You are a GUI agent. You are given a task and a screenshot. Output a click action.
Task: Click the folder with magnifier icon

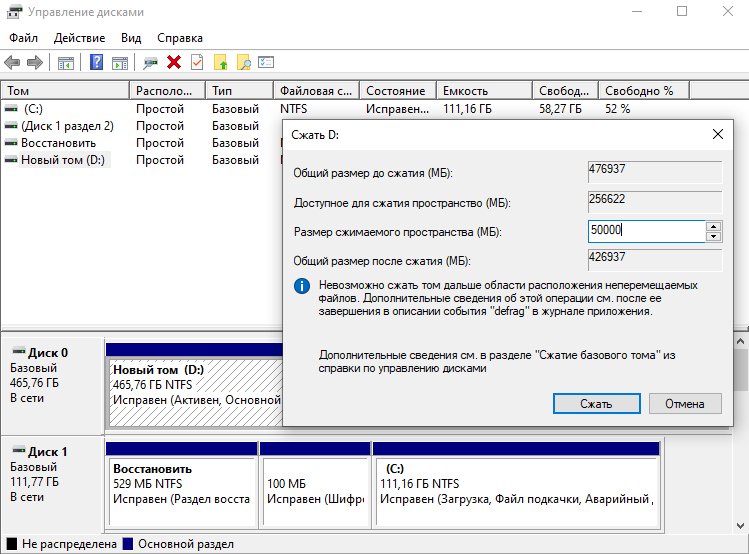tap(244, 62)
